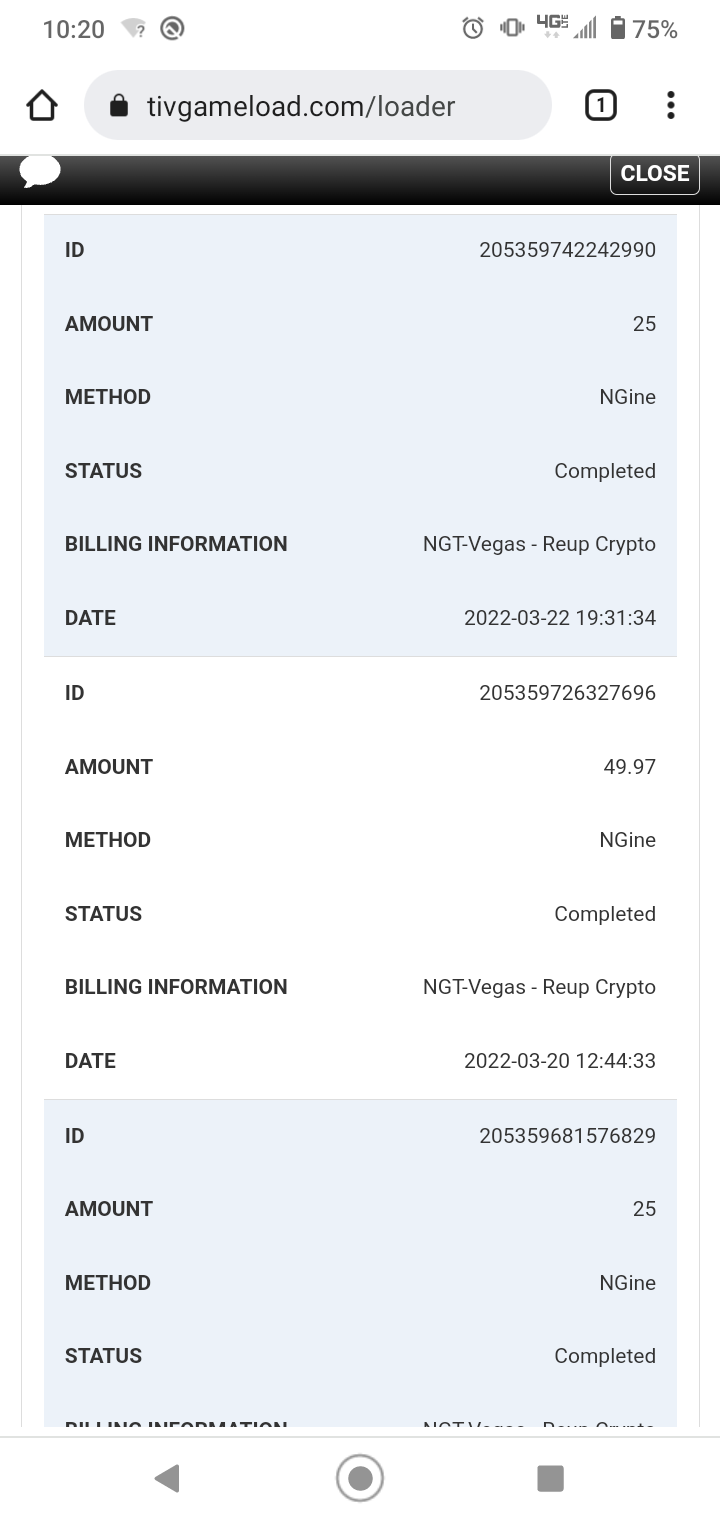The width and height of the screenshot is (720, 1520).
Task: Tap the first Completed status value
Action: [604, 471]
